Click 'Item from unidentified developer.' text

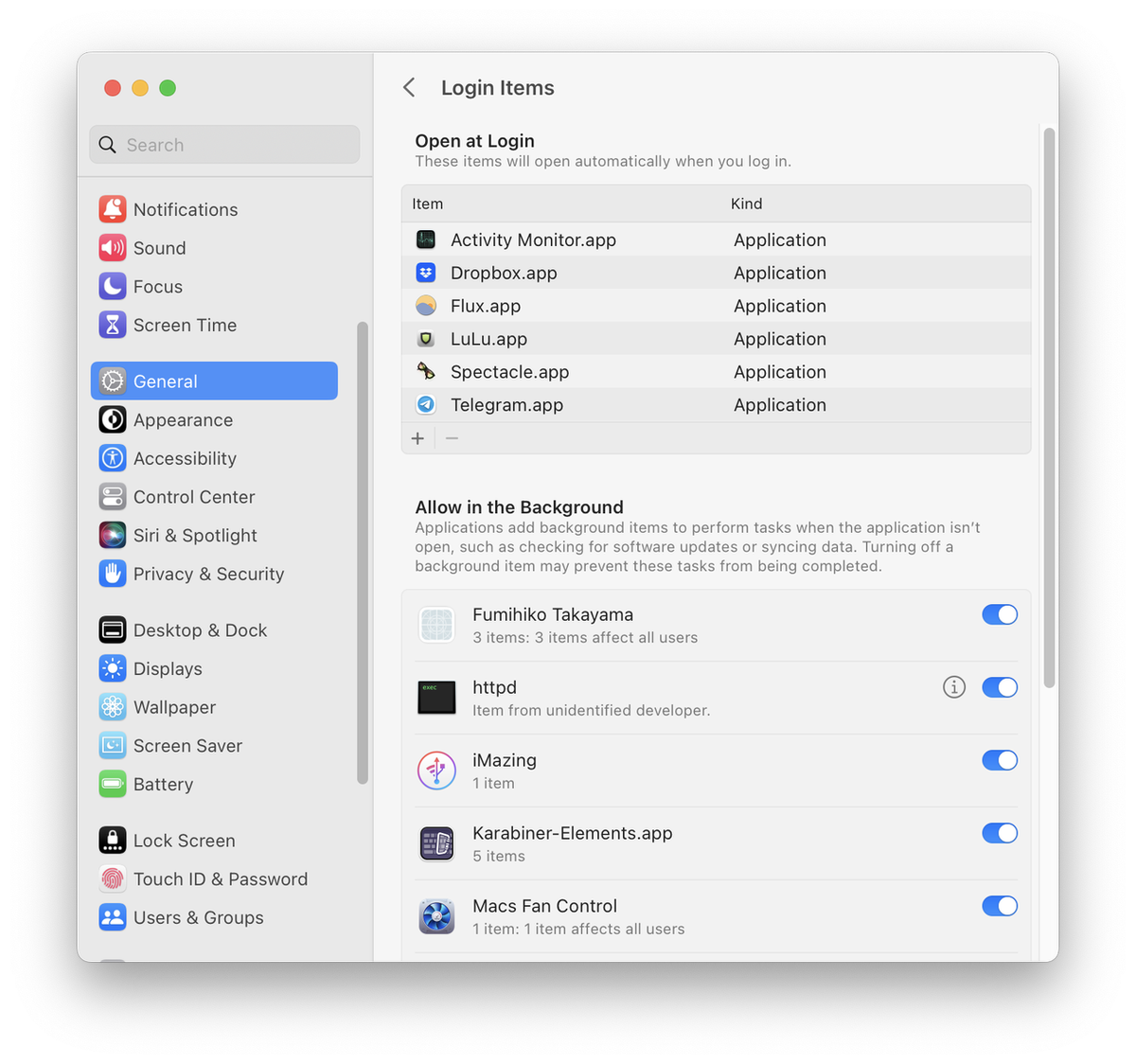click(x=591, y=710)
